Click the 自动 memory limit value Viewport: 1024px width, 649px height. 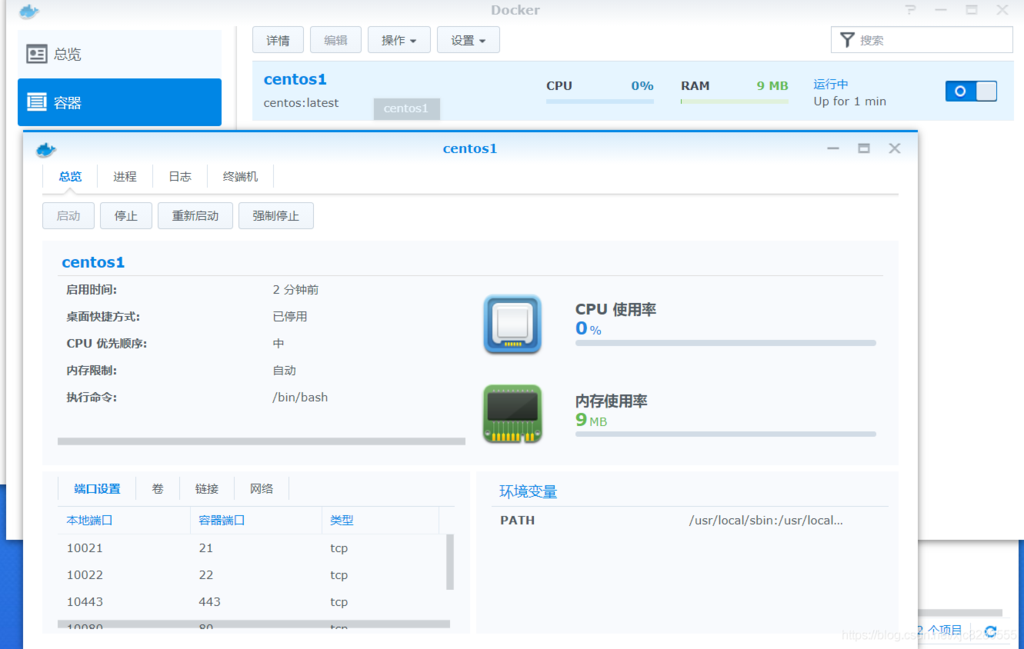(284, 371)
